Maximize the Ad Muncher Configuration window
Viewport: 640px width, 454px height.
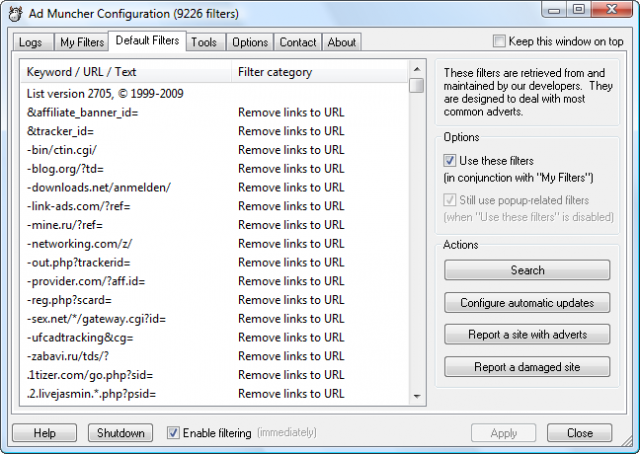tap(578, 10)
